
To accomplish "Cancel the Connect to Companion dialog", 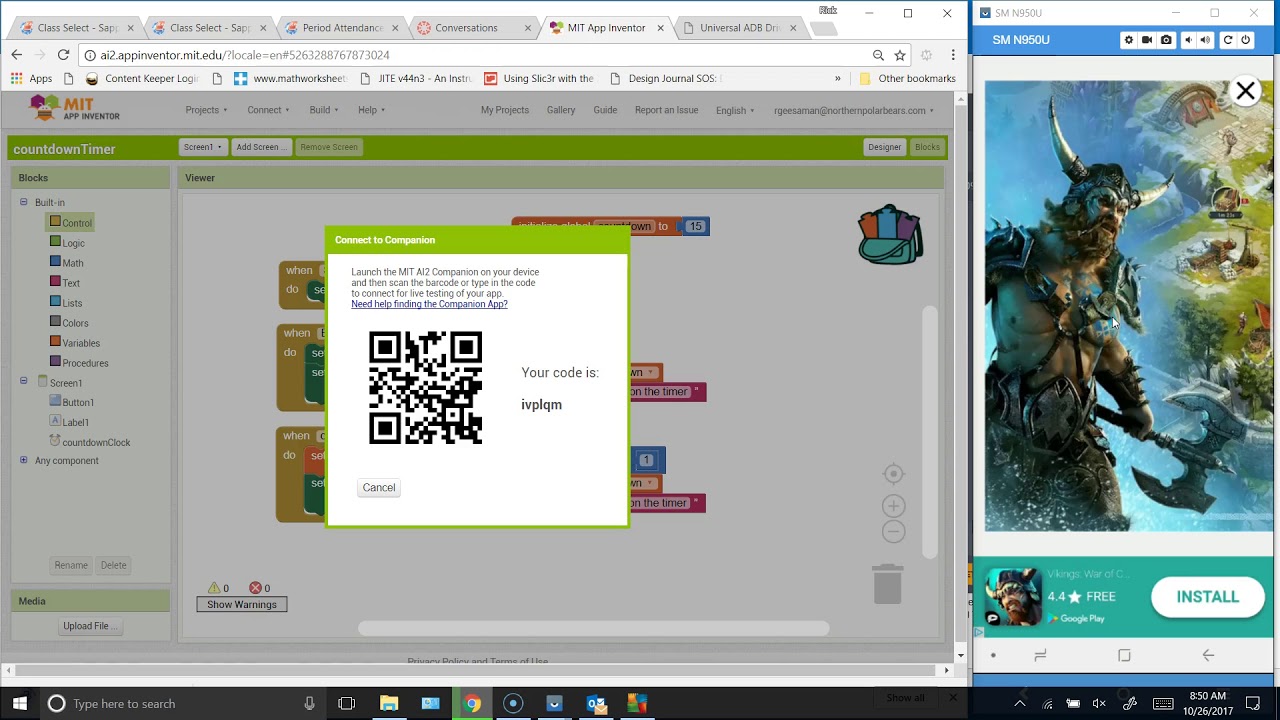I will (379, 487).
